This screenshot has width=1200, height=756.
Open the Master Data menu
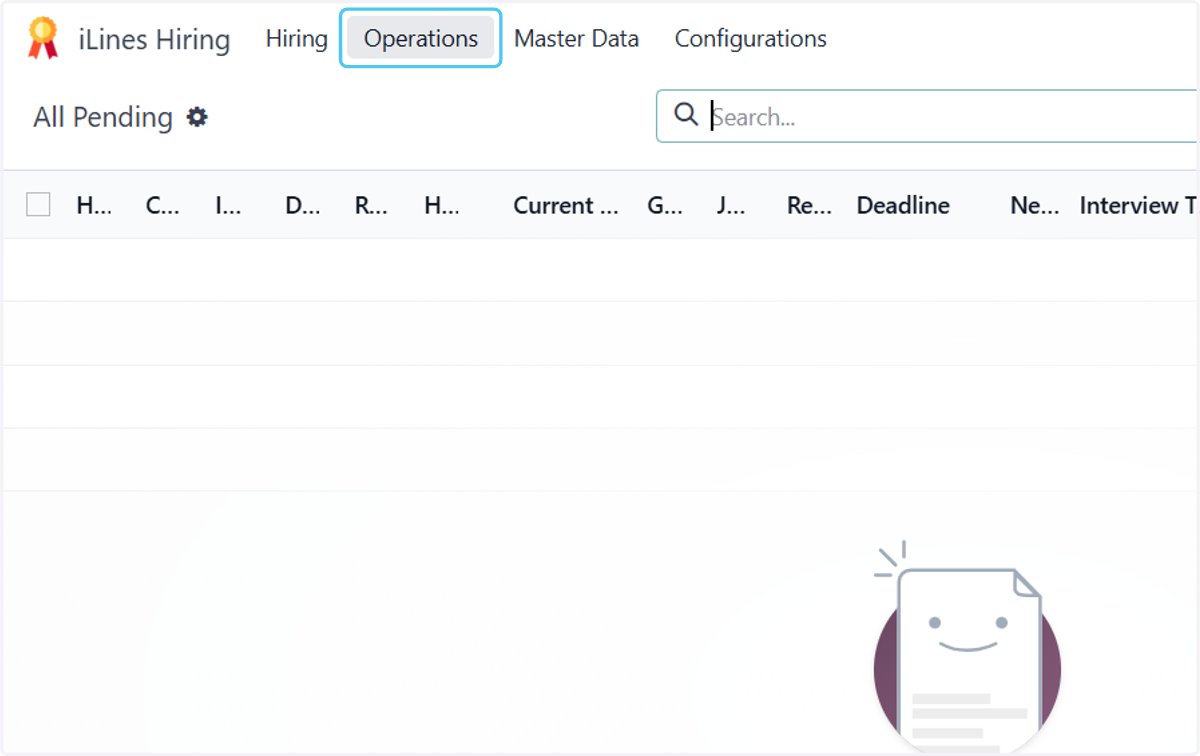(x=577, y=39)
